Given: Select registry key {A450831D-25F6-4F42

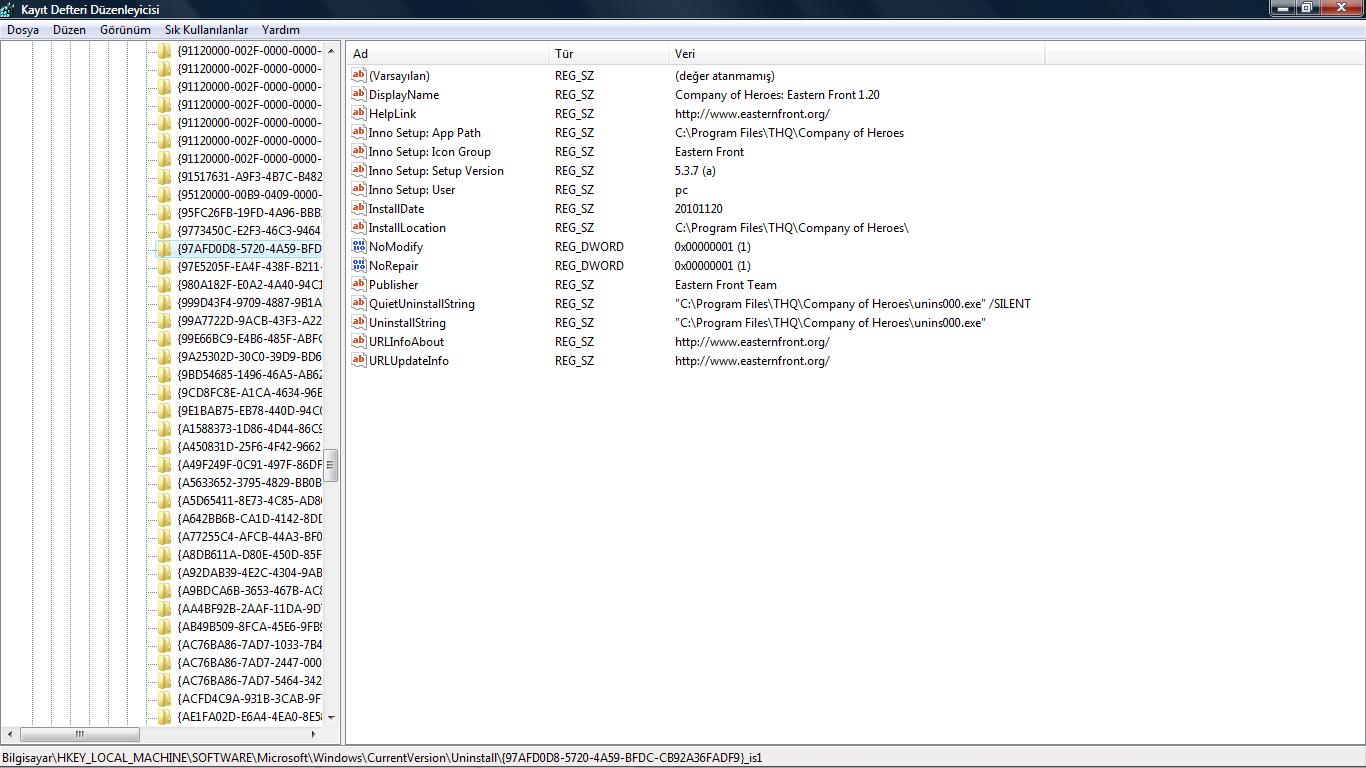Looking at the screenshot, I should coord(249,446).
